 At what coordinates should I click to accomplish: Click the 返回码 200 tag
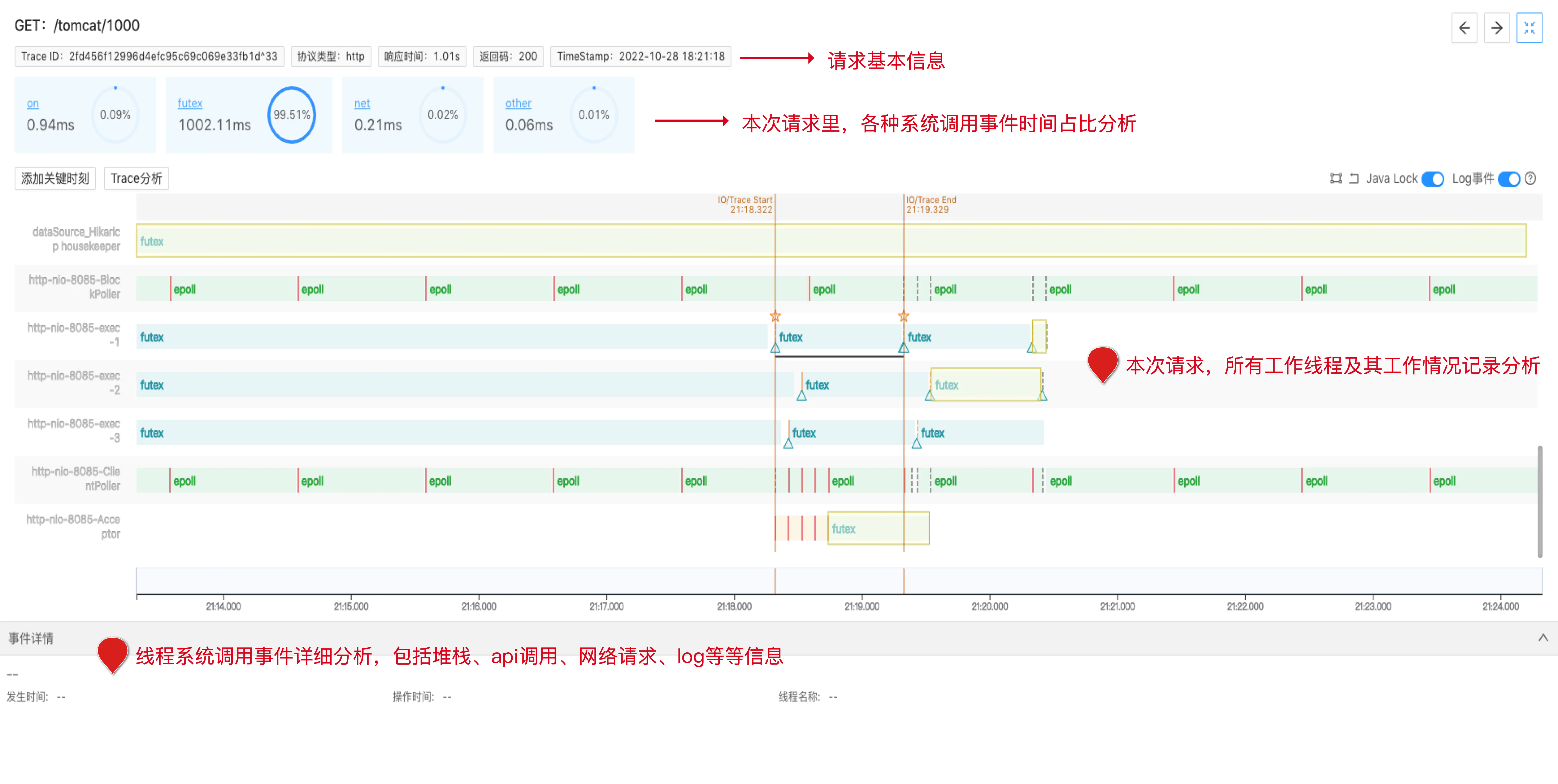[x=508, y=56]
